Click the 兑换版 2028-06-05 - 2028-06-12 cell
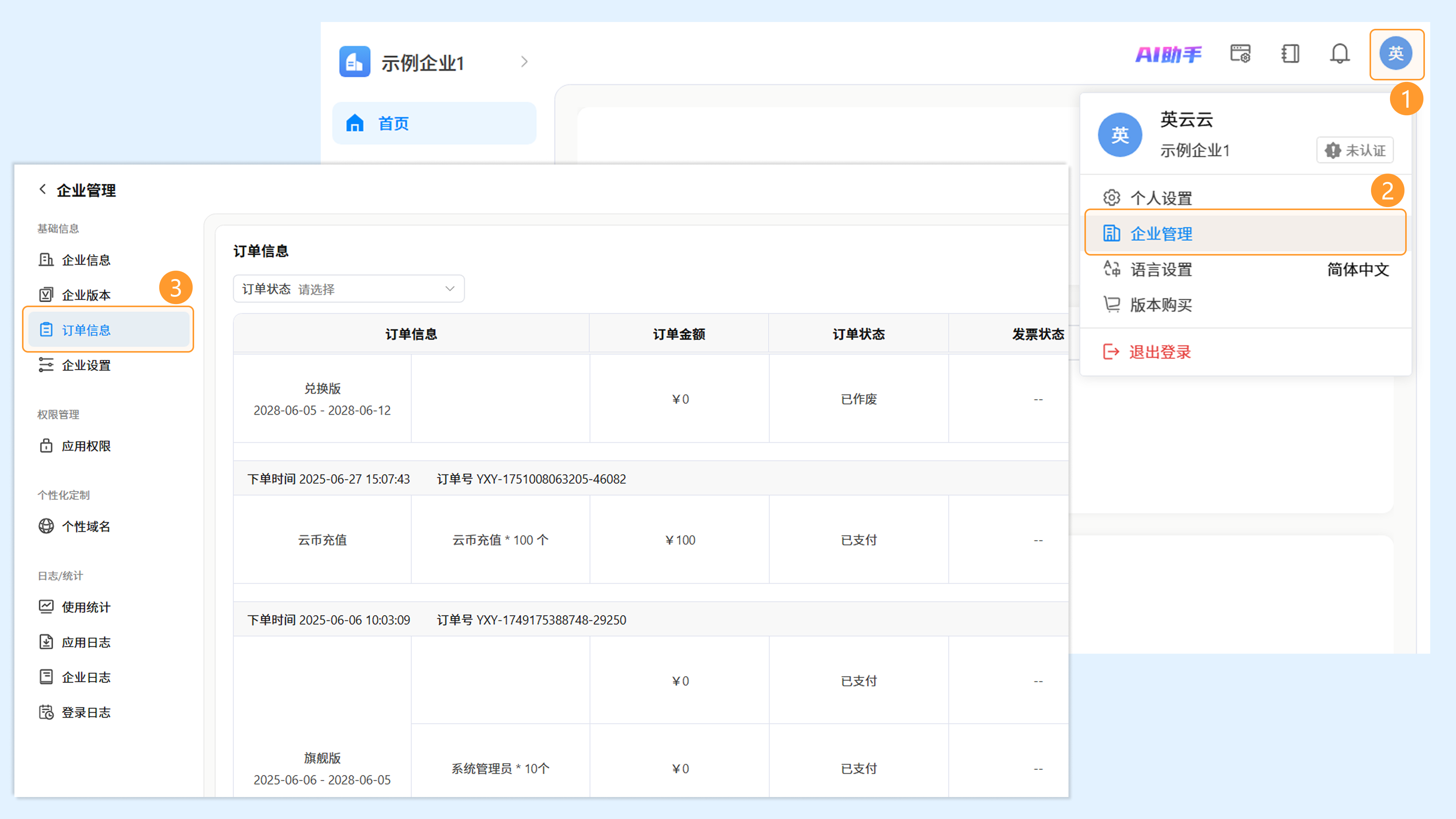 coord(322,399)
